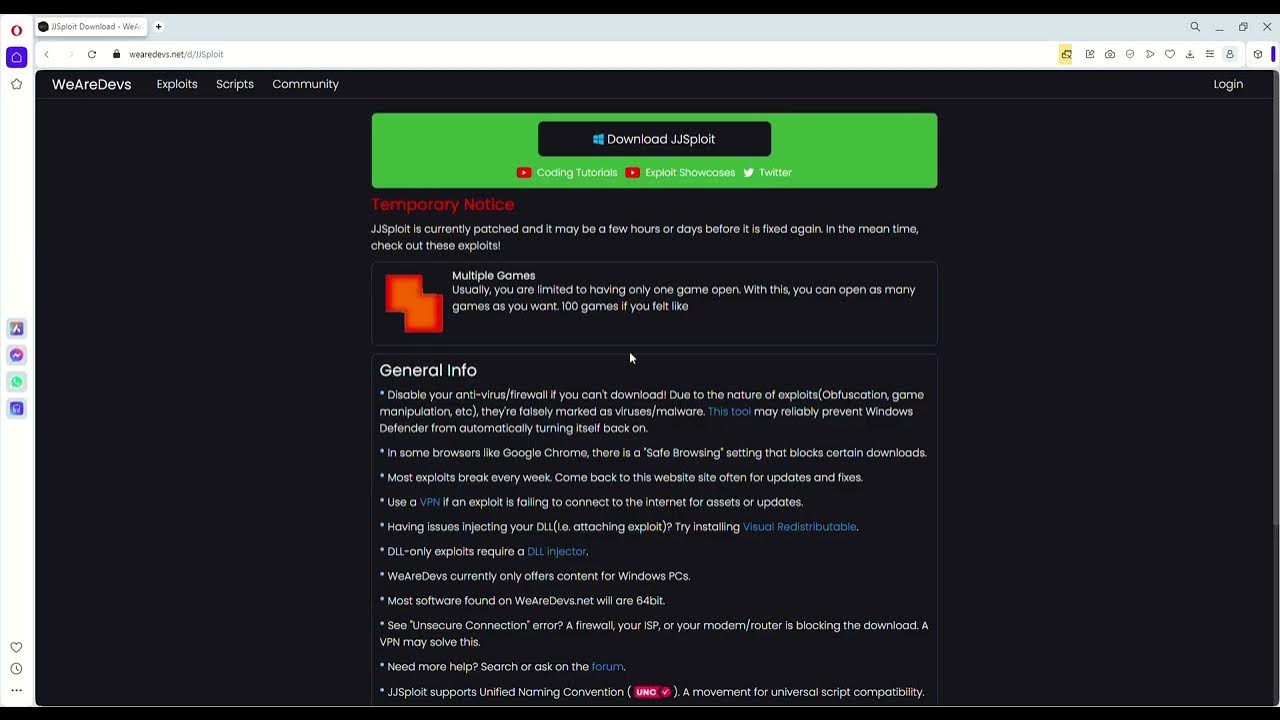The height and width of the screenshot is (720, 1280).
Task: Open Aria AI in the sidebar
Action: tap(16, 329)
